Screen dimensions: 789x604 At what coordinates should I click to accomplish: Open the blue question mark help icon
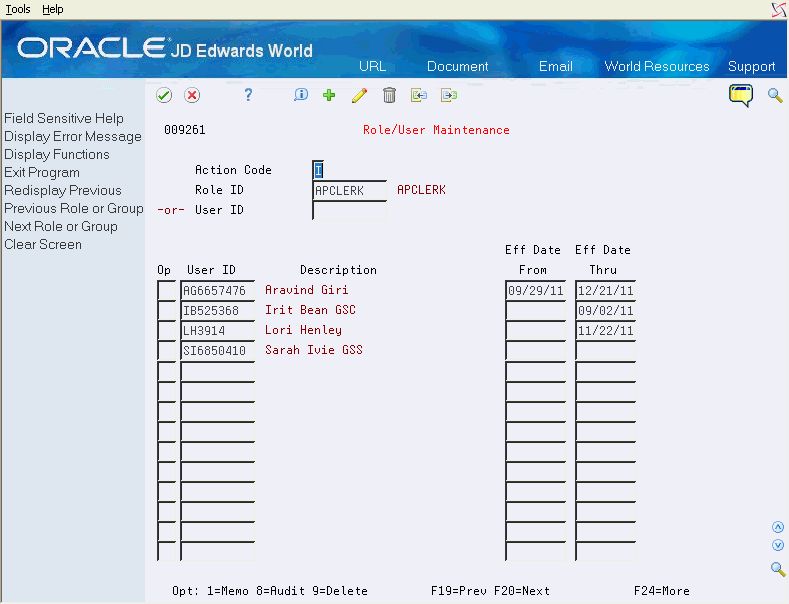point(248,95)
